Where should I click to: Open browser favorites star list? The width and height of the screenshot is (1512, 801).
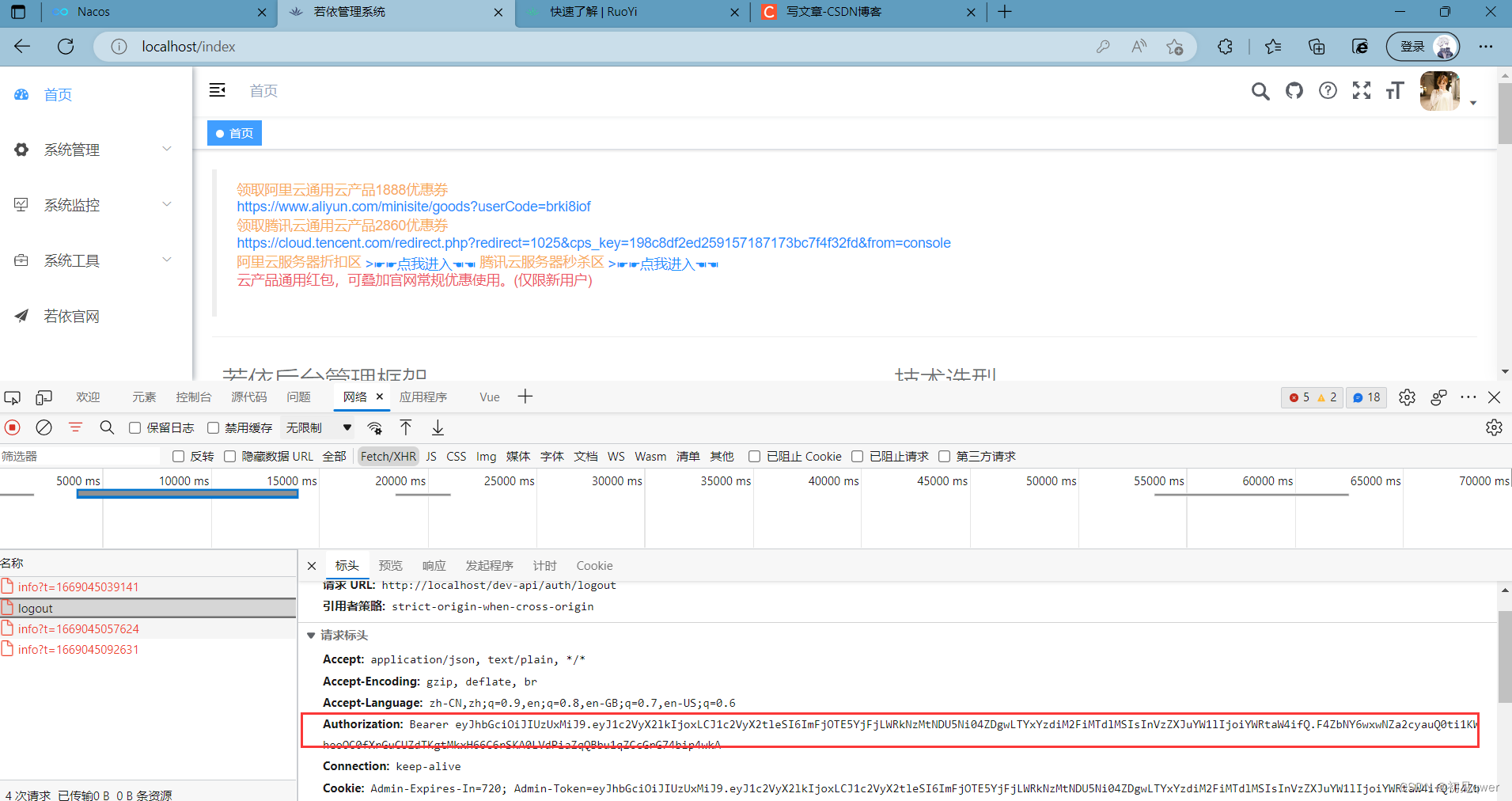(x=1273, y=47)
